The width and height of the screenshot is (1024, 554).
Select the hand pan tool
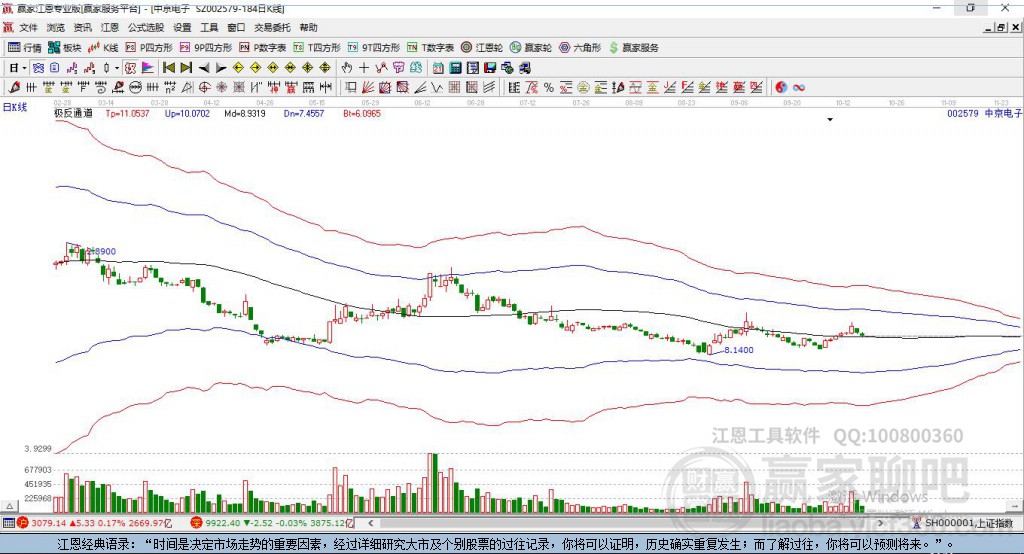pyautogui.click(x=346, y=68)
